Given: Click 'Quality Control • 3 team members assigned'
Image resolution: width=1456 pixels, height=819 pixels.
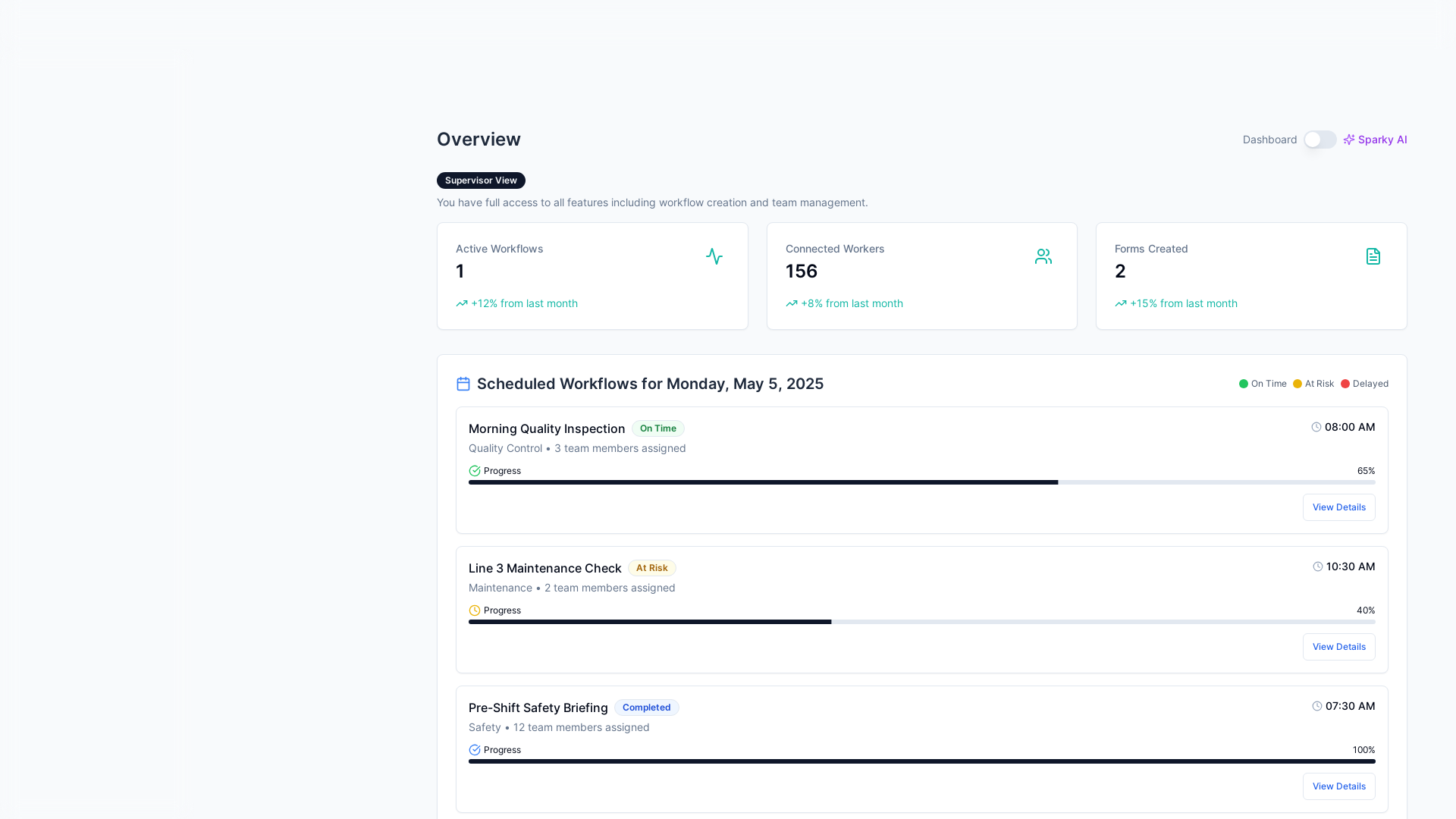Looking at the screenshot, I should [577, 448].
